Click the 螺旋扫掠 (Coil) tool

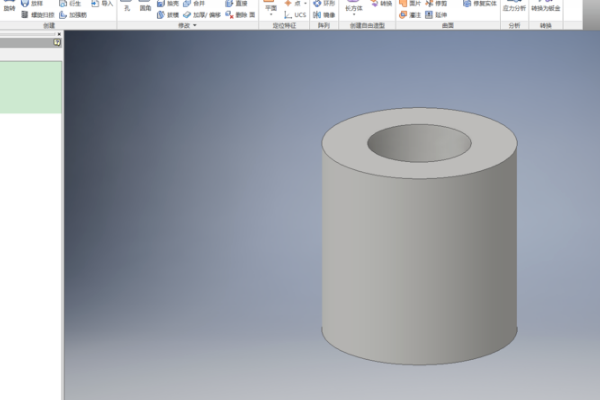coord(39,15)
